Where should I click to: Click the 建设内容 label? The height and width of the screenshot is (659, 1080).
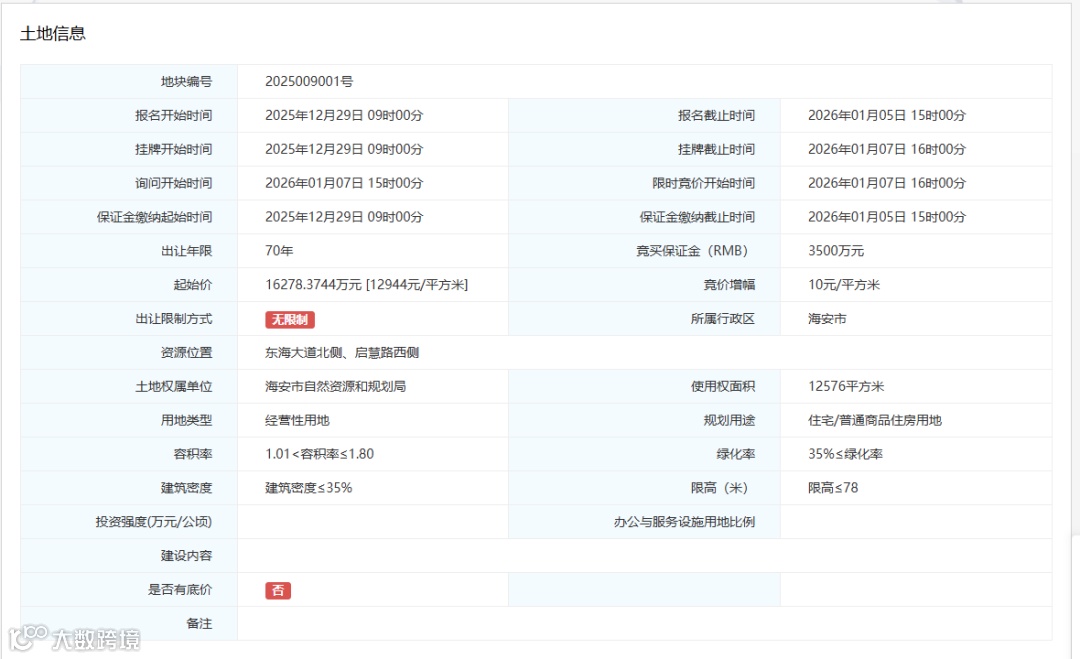pyautogui.click(x=187, y=555)
